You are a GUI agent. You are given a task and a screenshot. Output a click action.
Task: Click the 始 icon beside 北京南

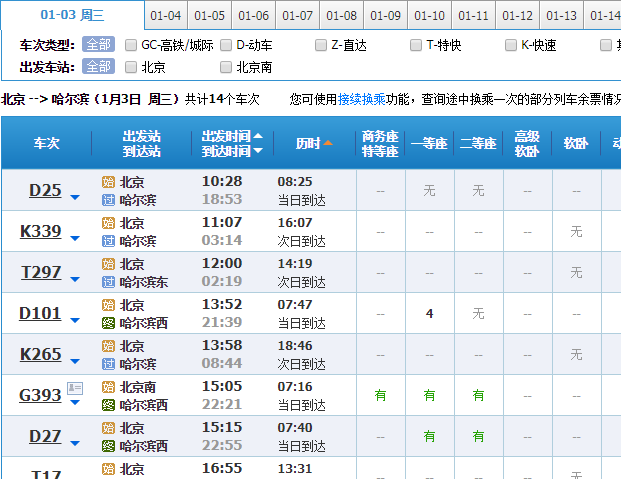(108, 387)
